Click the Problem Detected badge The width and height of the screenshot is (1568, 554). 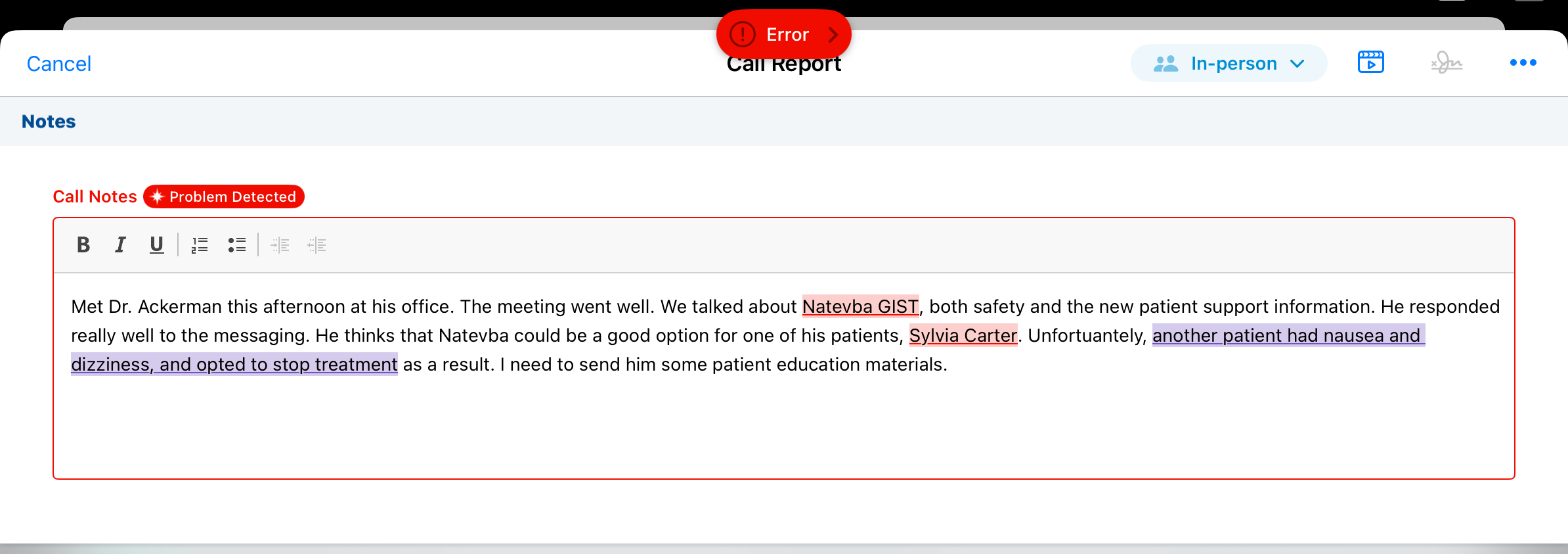pos(224,196)
